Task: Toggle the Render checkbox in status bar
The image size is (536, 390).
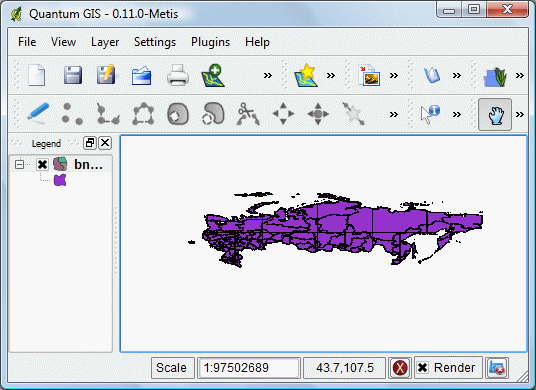Action: (x=423, y=368)
